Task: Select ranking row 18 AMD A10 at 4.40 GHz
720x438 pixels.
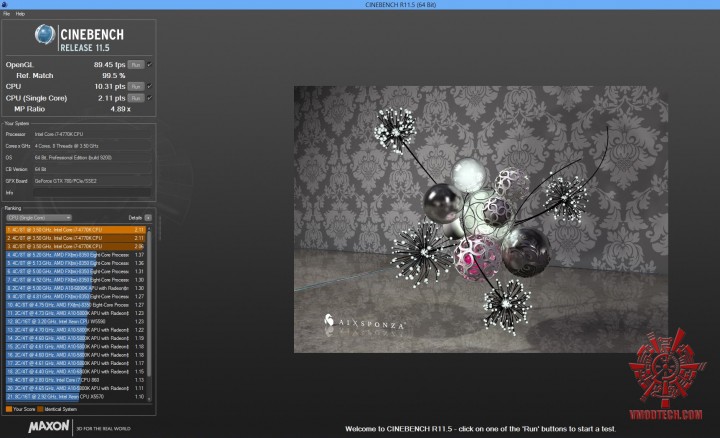Action: 76,371
